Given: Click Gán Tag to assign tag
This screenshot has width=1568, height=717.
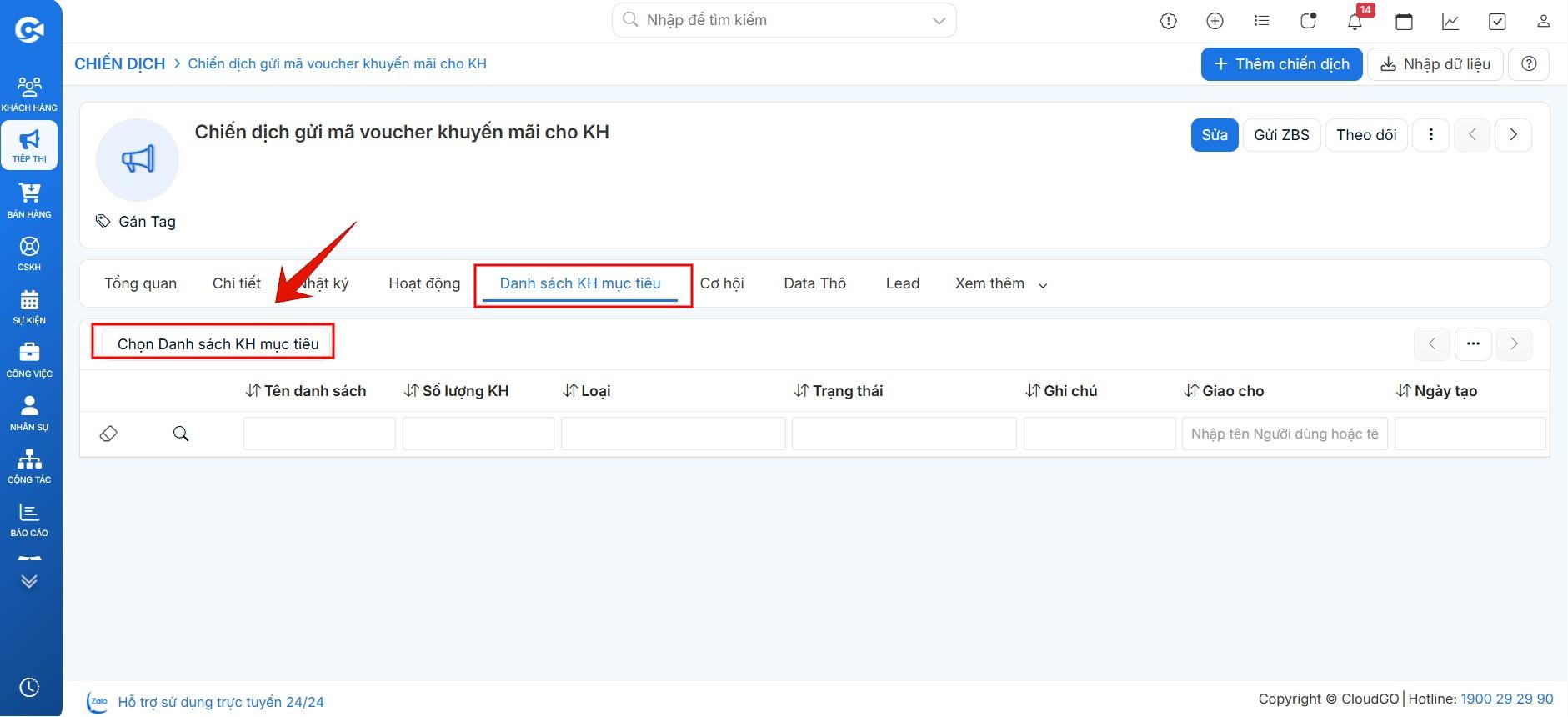Looking at the screenshot, I should pyautogui.click(x=136, y=222).
